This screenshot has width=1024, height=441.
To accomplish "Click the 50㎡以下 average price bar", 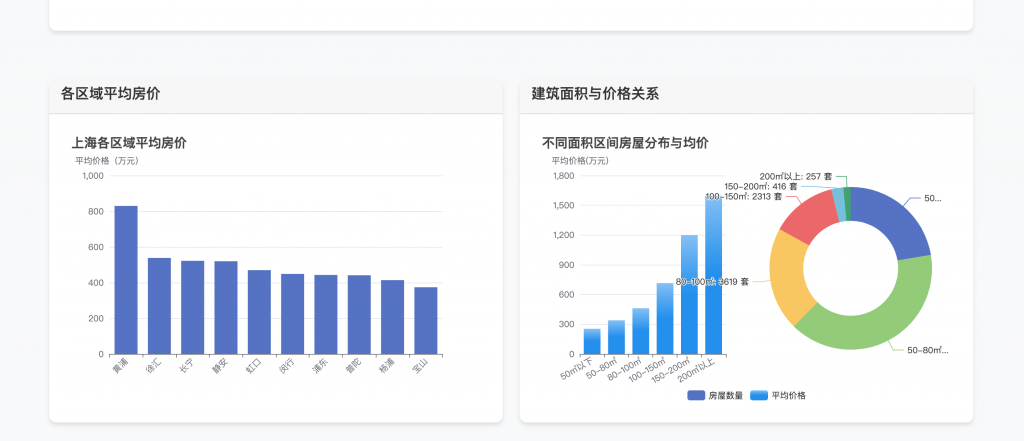I will tap(592, 342).
